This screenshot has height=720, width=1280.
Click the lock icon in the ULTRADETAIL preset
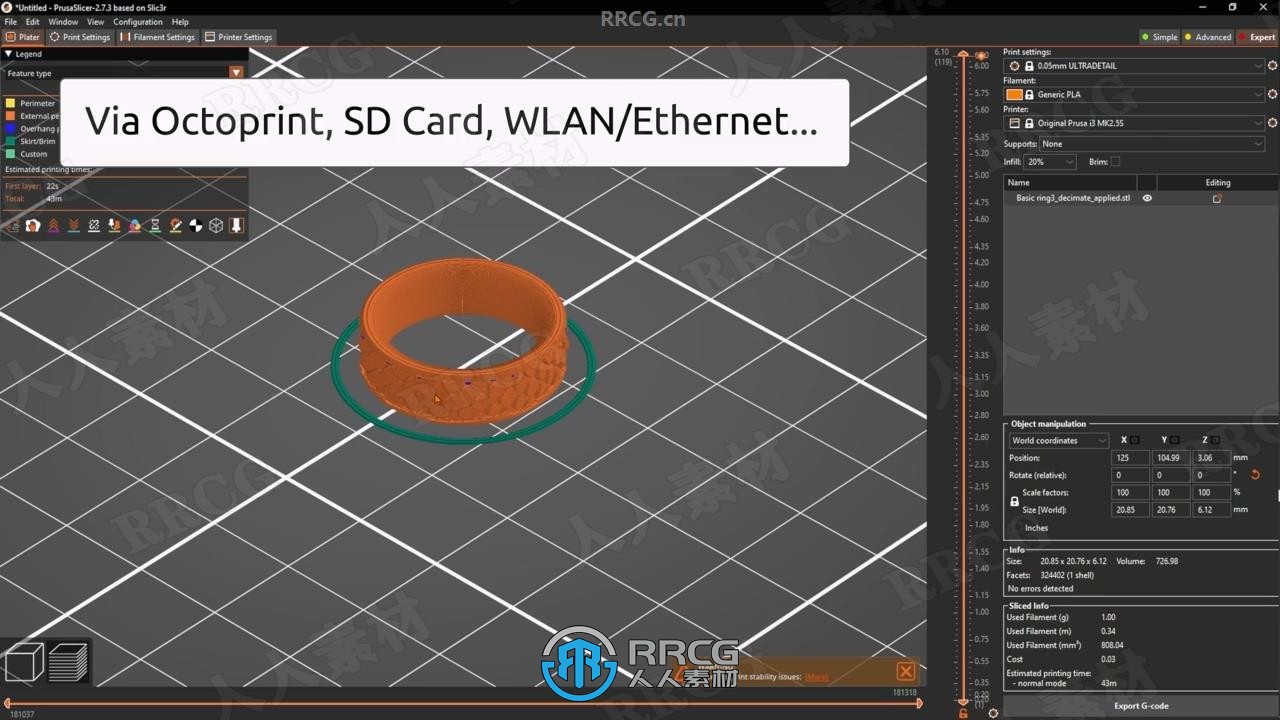point(1029,65)
